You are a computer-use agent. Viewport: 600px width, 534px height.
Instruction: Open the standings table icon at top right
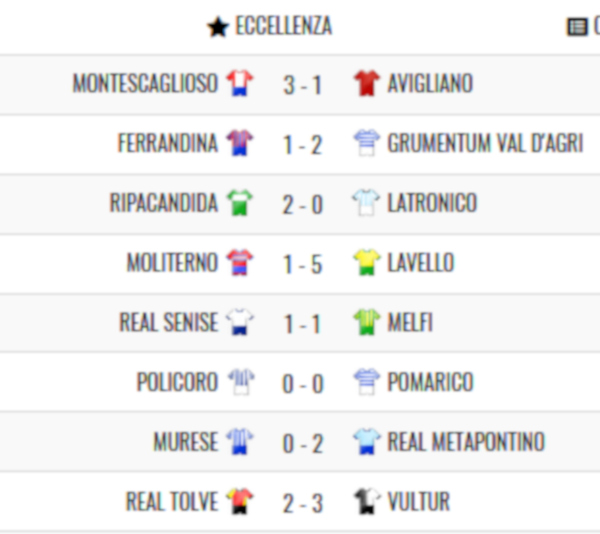coord(577,27)
